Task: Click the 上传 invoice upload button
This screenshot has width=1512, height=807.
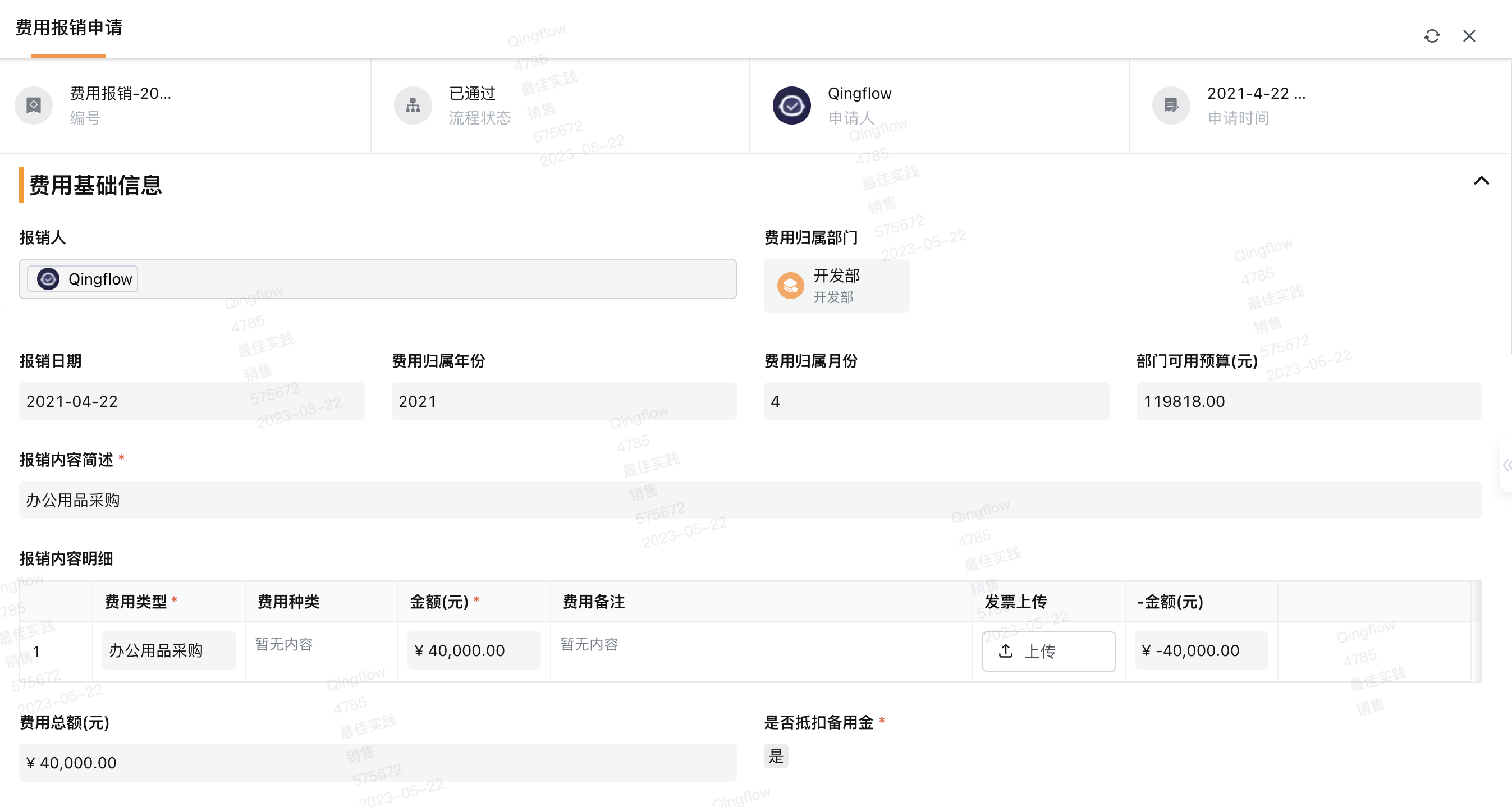Action: click(1048, 651)
